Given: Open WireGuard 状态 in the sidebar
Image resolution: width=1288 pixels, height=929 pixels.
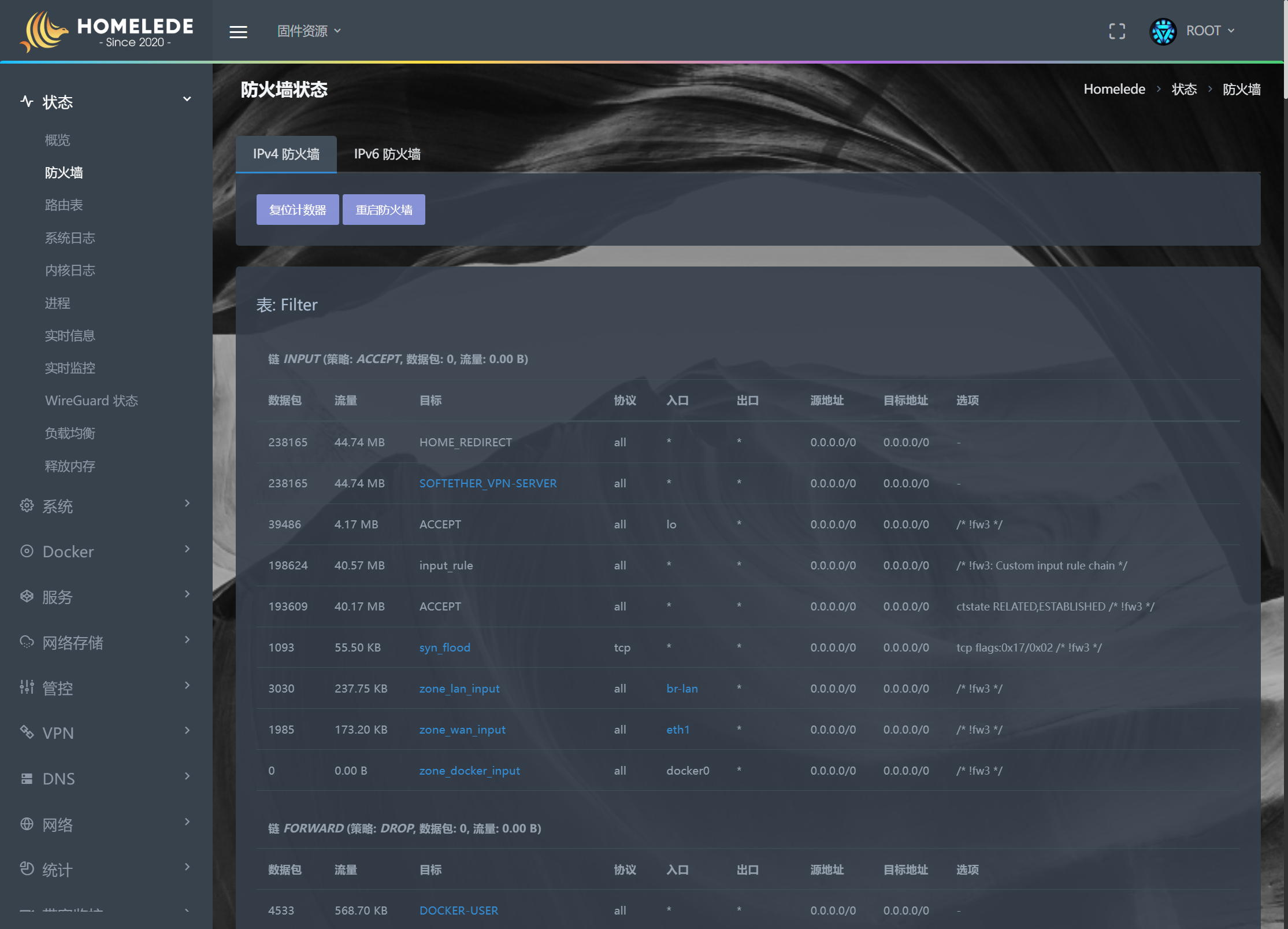Looking at the screenshot, I should (x=91, y=401).
